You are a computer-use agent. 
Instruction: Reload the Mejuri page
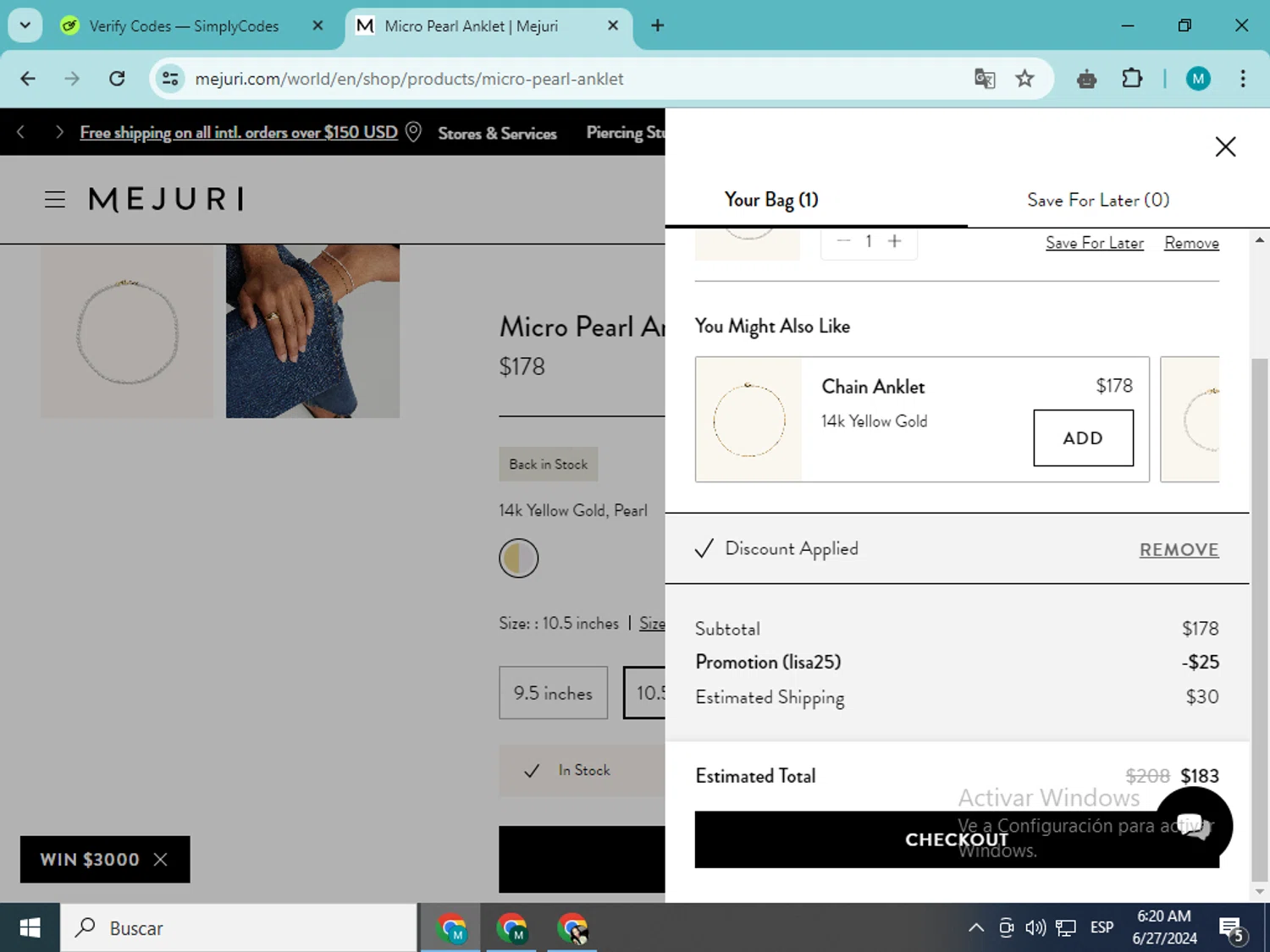(117, 79)
